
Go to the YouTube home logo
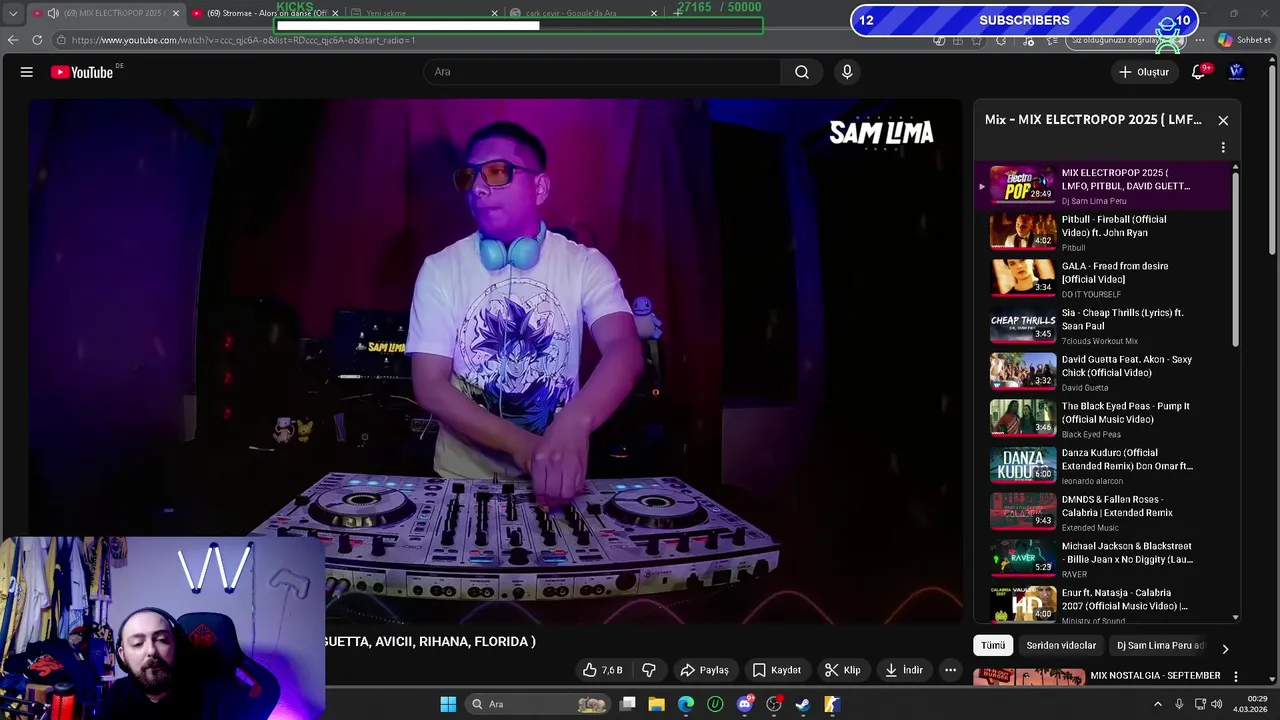[x=83, y=72]
